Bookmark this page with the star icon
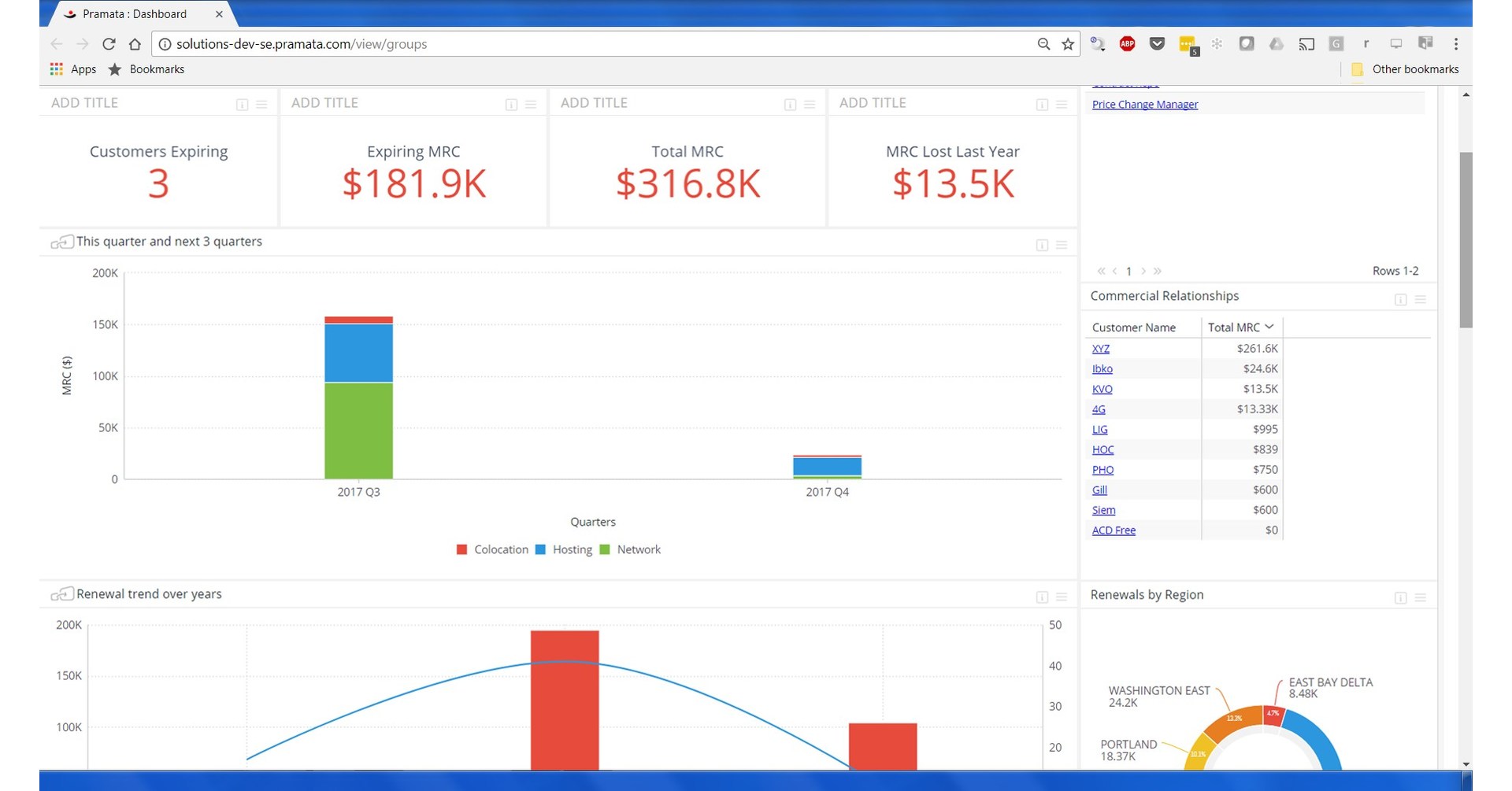This screenshot has height=791, width=1512. pyautogui.click(x=1068, y=44)
